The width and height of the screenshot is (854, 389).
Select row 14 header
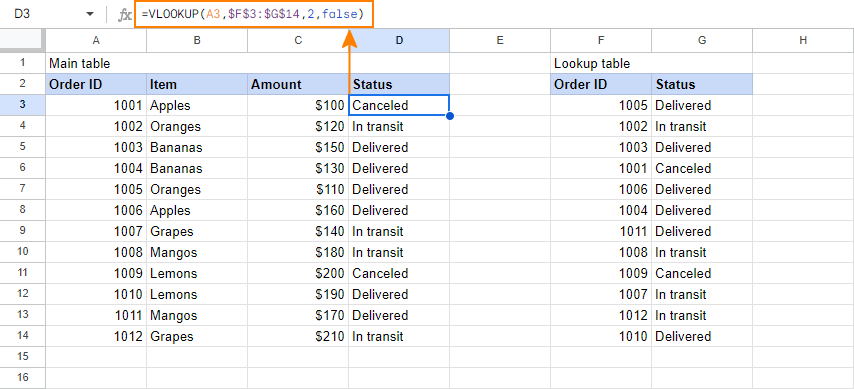coord(22,336)
